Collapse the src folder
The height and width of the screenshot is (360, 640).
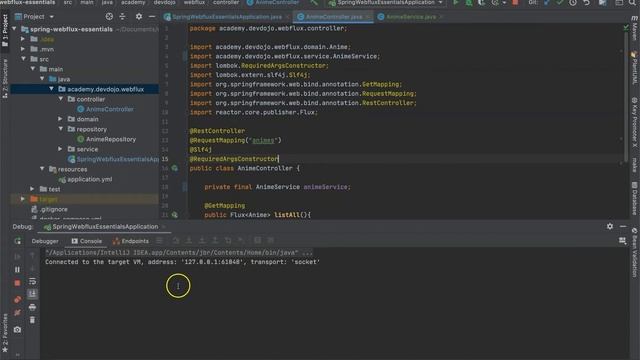pyautogui.click(x=23, y=59)
